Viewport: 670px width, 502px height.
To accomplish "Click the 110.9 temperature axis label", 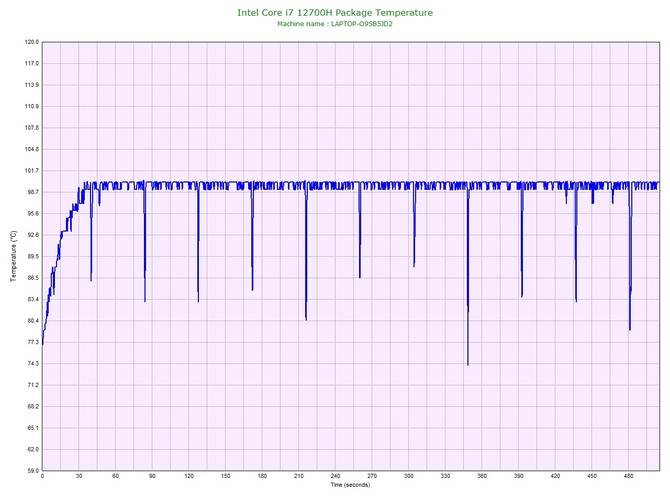I will (x=32, y=106).
